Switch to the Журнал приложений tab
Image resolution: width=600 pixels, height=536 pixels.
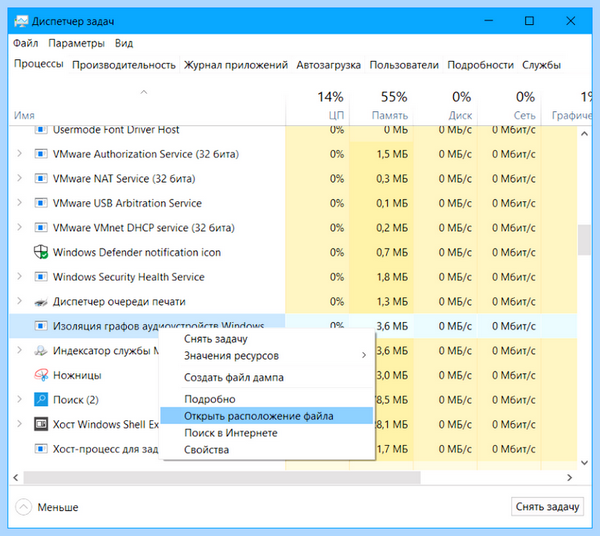pyautogui.click(x=236, y=65)
